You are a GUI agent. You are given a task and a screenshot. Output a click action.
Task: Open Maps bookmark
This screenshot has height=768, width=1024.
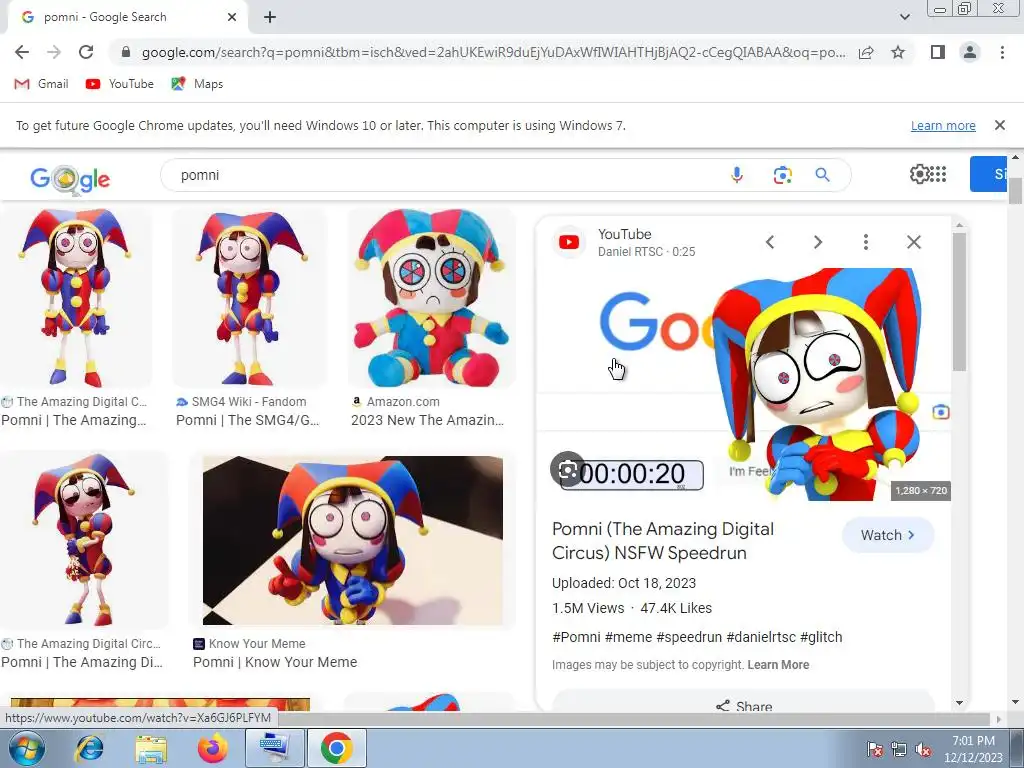197,84
